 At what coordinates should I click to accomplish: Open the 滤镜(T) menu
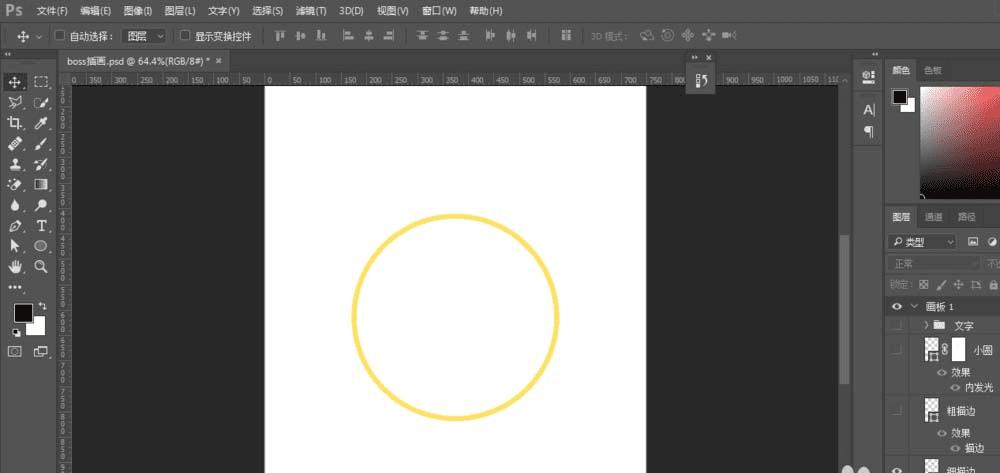pos(311,11)
